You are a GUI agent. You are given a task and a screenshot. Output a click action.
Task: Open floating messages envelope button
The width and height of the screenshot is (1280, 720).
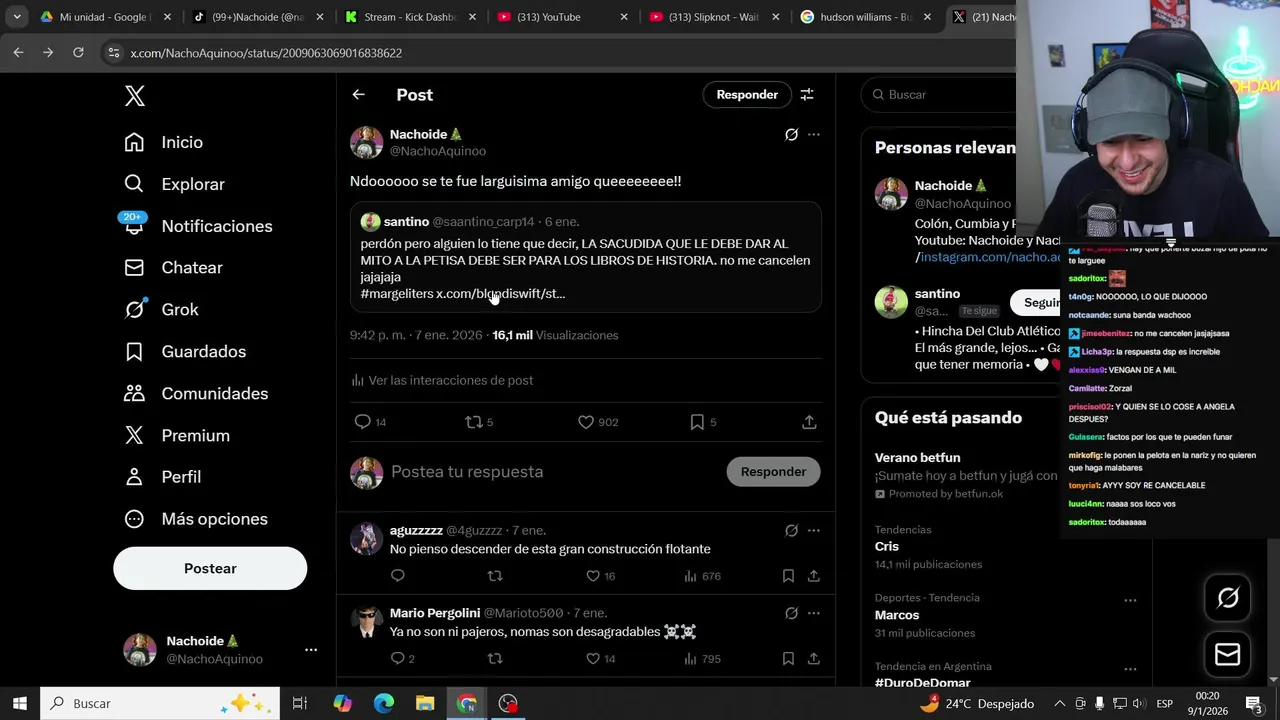pyautogui.click(x=1228, y=655)
